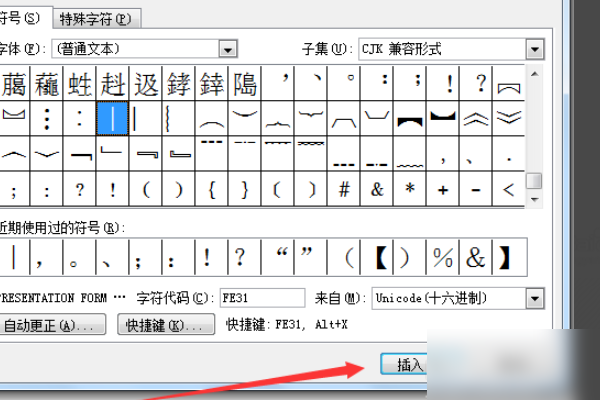Choose the solid black cup bracket ︼
Image resolution: width=600 pixels, height=400 pixels.
pos(443,118)
